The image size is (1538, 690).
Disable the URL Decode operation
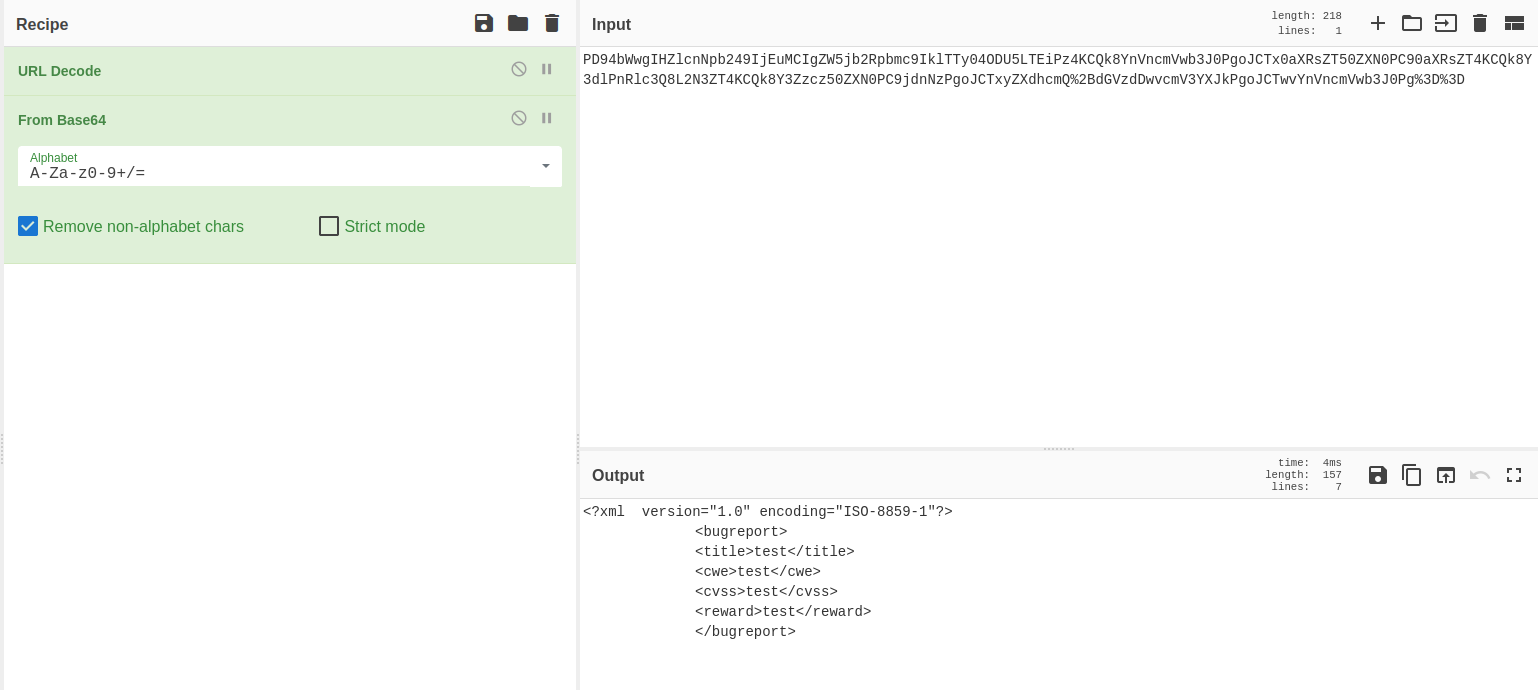(519, 69)
